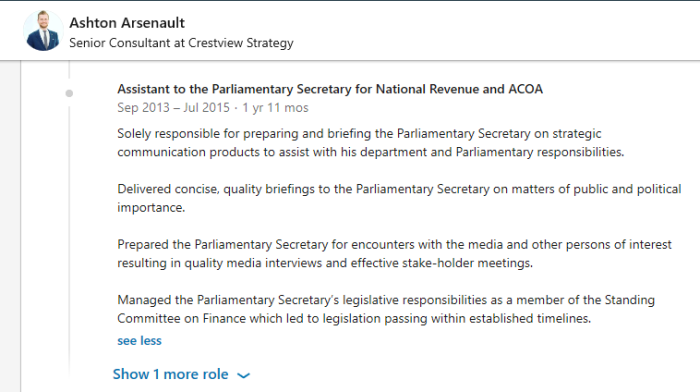Click the paragraph about encounters with the media
The width and height of the screenshot is (700, 392).
pyautogui.click(x=394, y=254)
